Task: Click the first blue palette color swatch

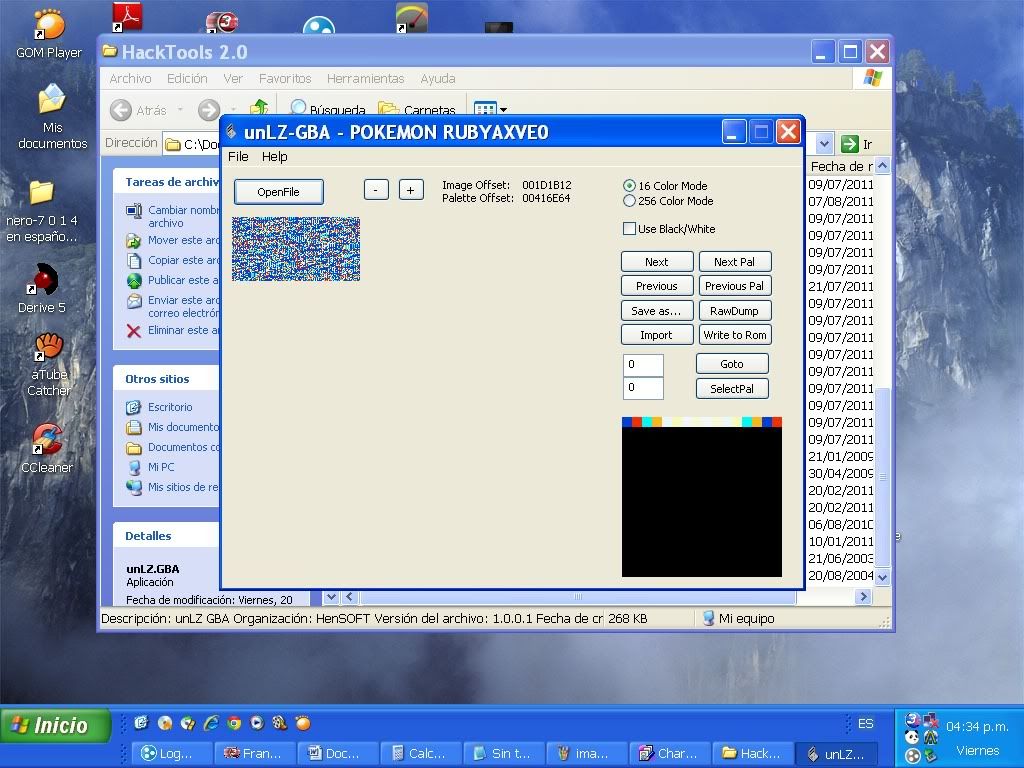Action: [627, 422]
